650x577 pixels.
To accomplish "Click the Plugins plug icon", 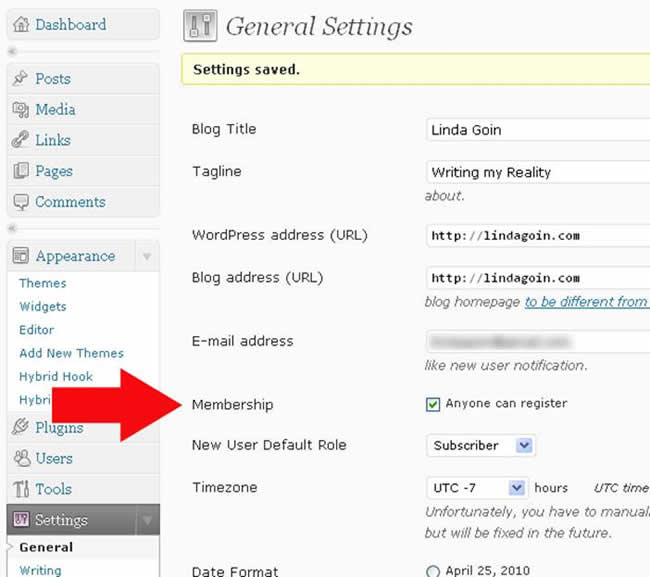I will (x=20, y=427).
